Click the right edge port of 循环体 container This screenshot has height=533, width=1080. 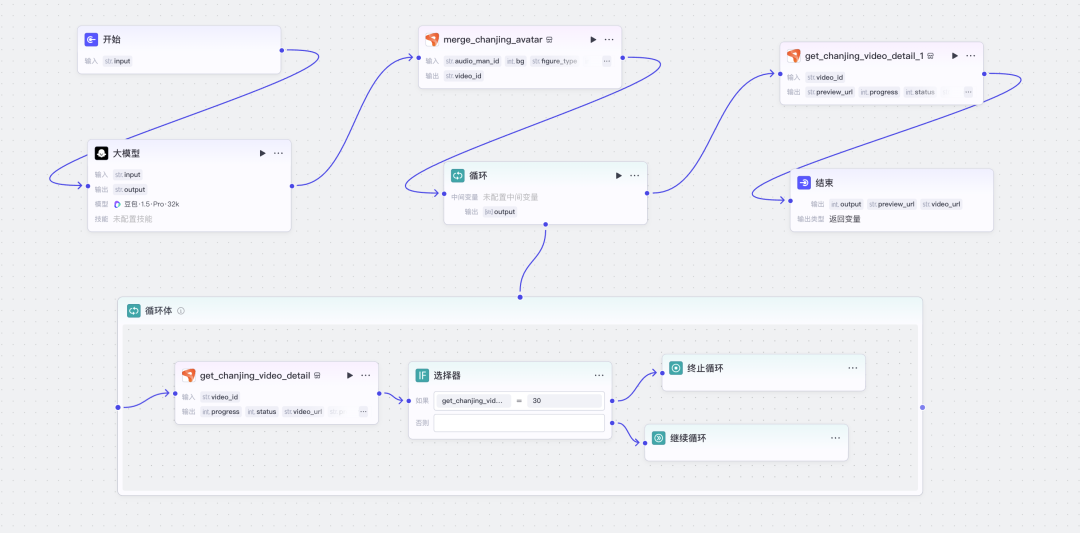(x=922, y=407)
